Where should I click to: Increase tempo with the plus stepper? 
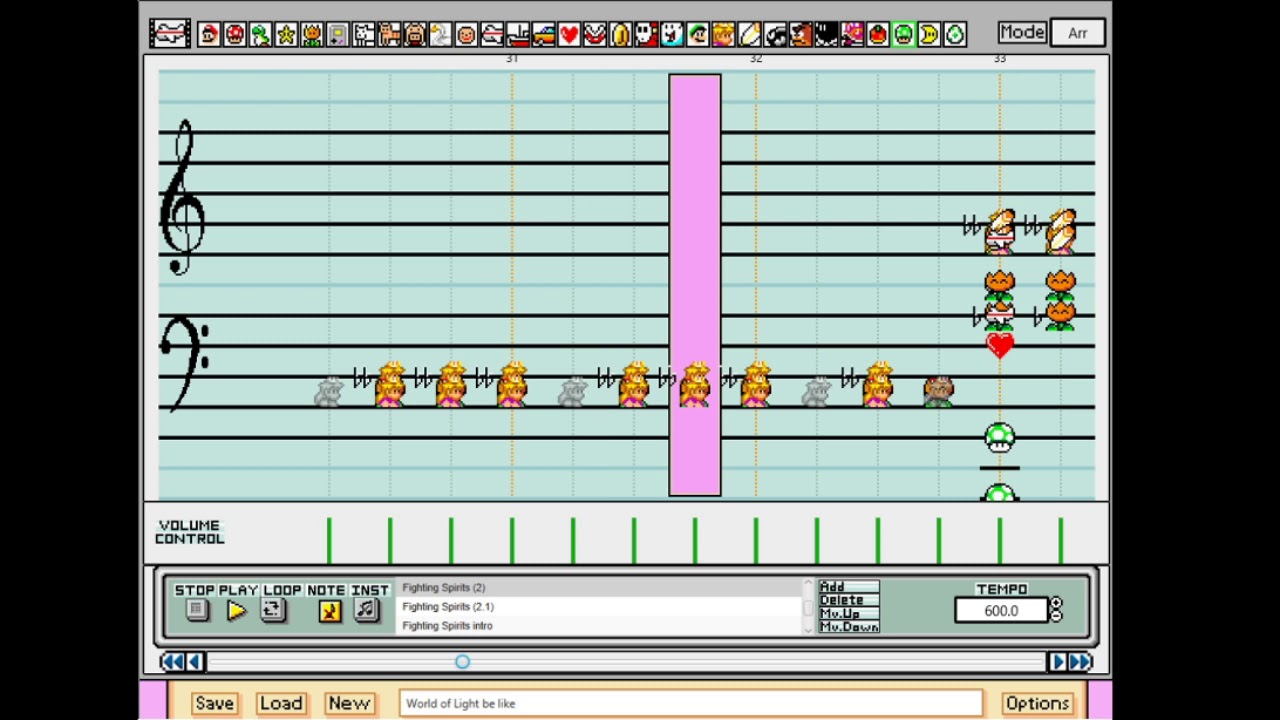click(x=1056, y=604)
